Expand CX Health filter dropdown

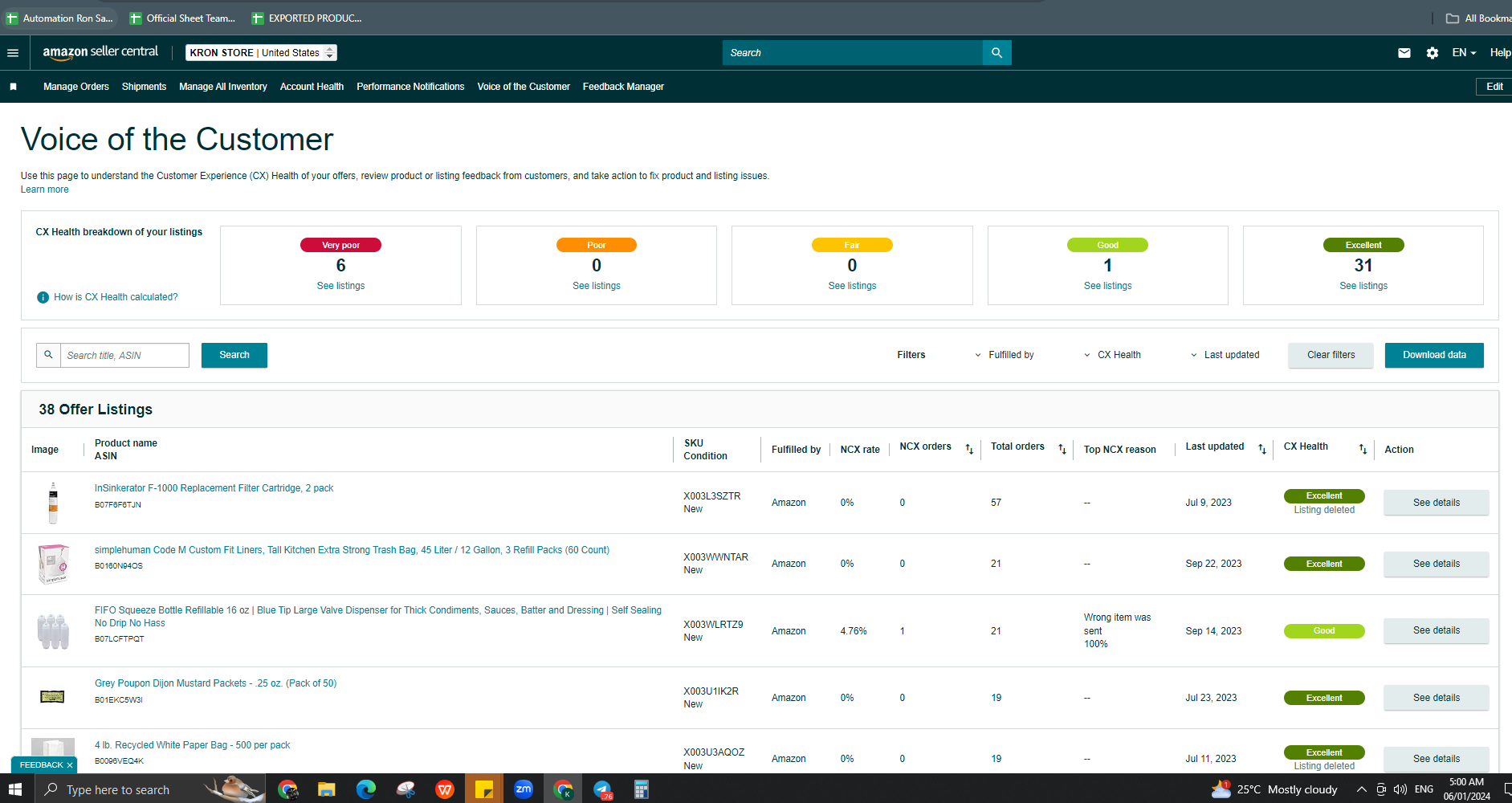(x=1112, y=355)
